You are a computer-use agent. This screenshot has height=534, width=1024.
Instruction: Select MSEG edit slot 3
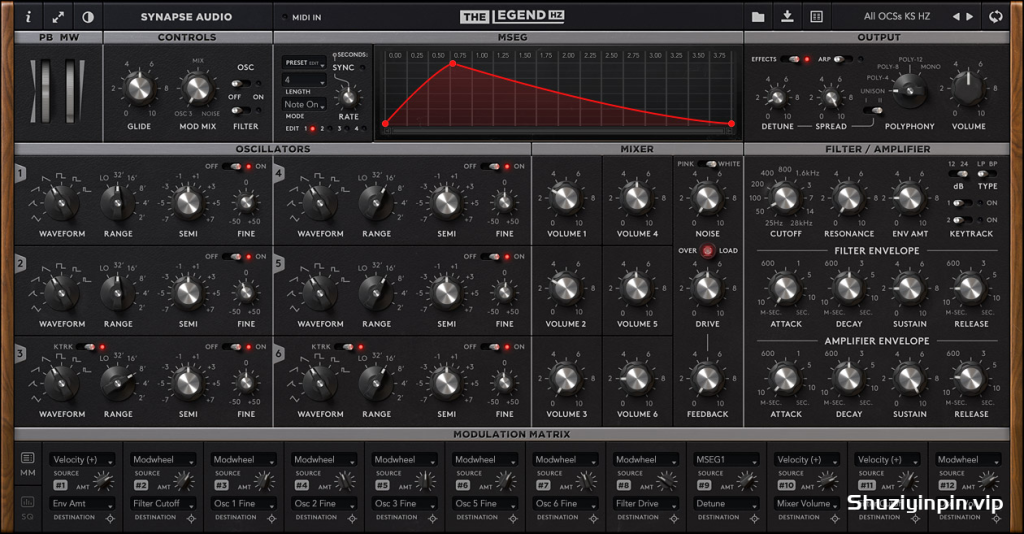click(347, 129)
